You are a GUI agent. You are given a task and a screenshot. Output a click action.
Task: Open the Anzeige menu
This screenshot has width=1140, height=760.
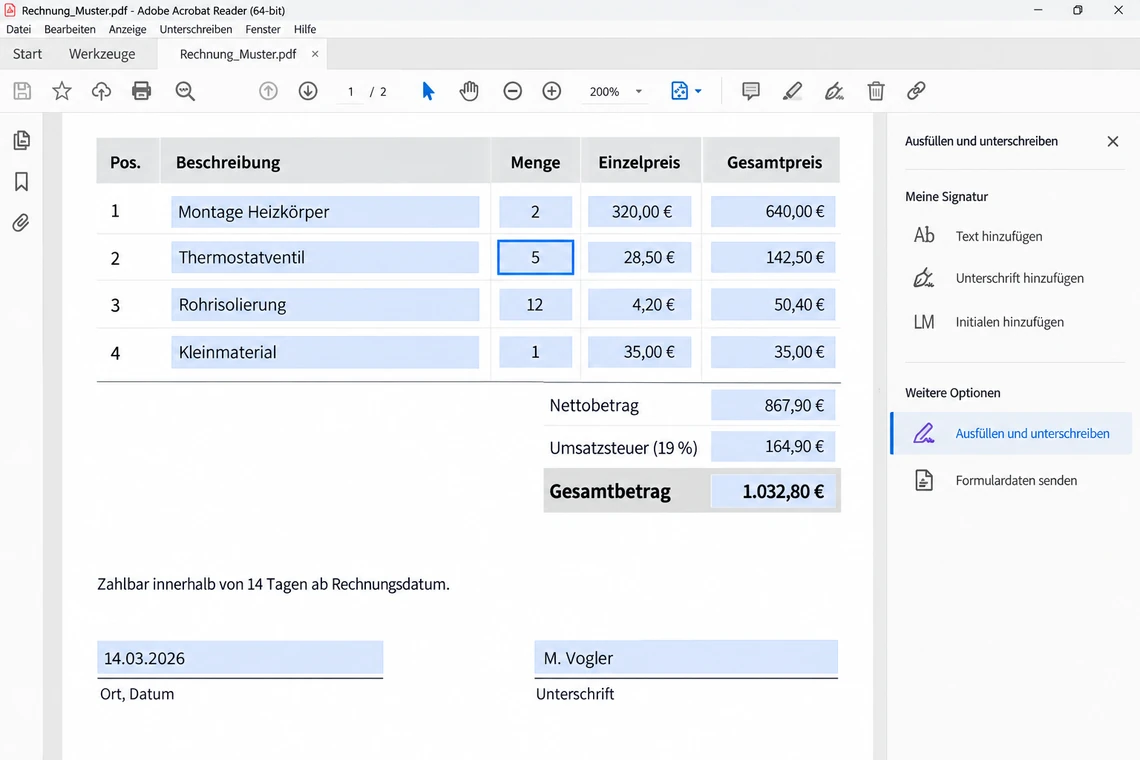pos(127,29)
